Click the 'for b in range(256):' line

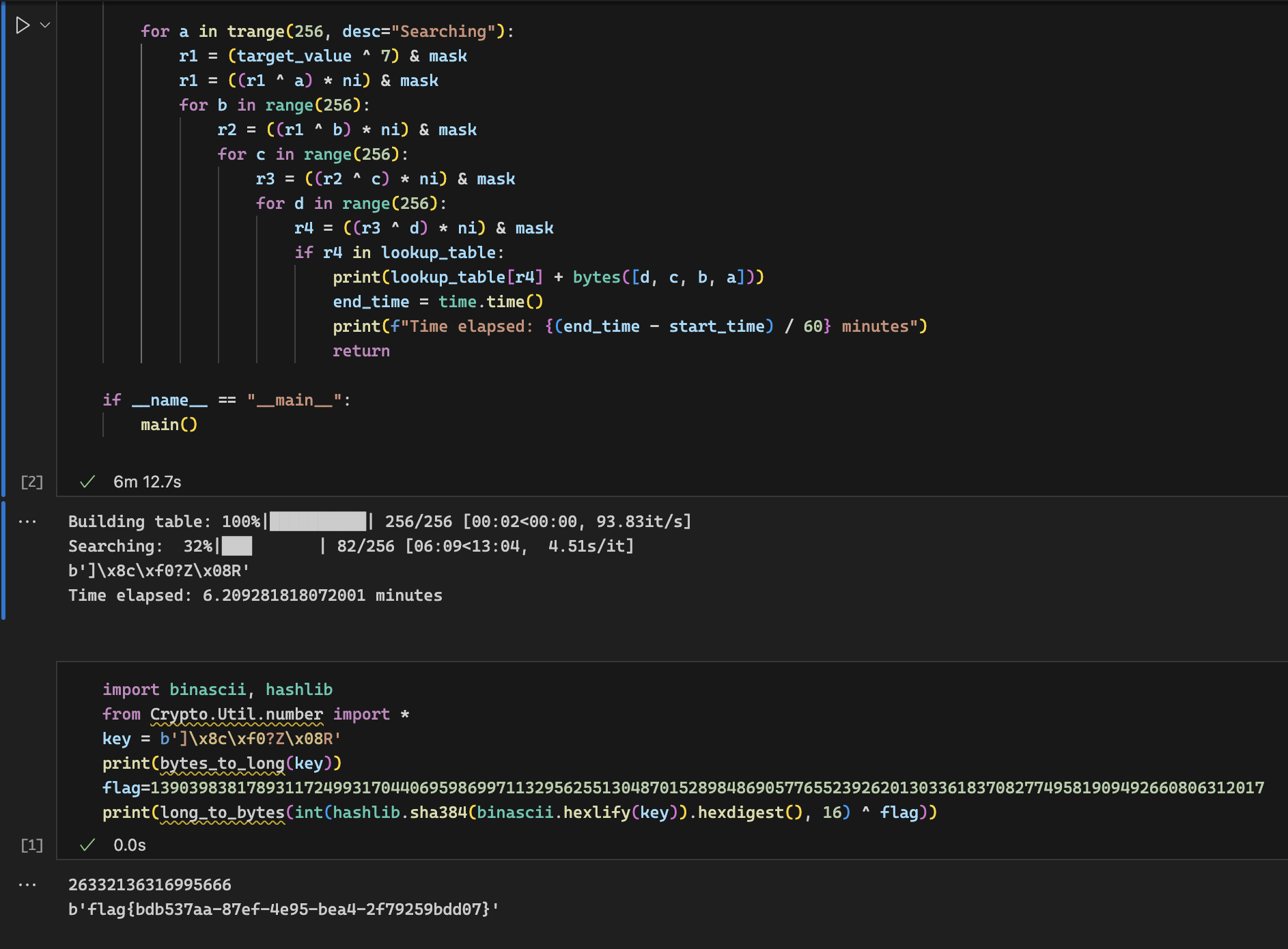[275, 105]
